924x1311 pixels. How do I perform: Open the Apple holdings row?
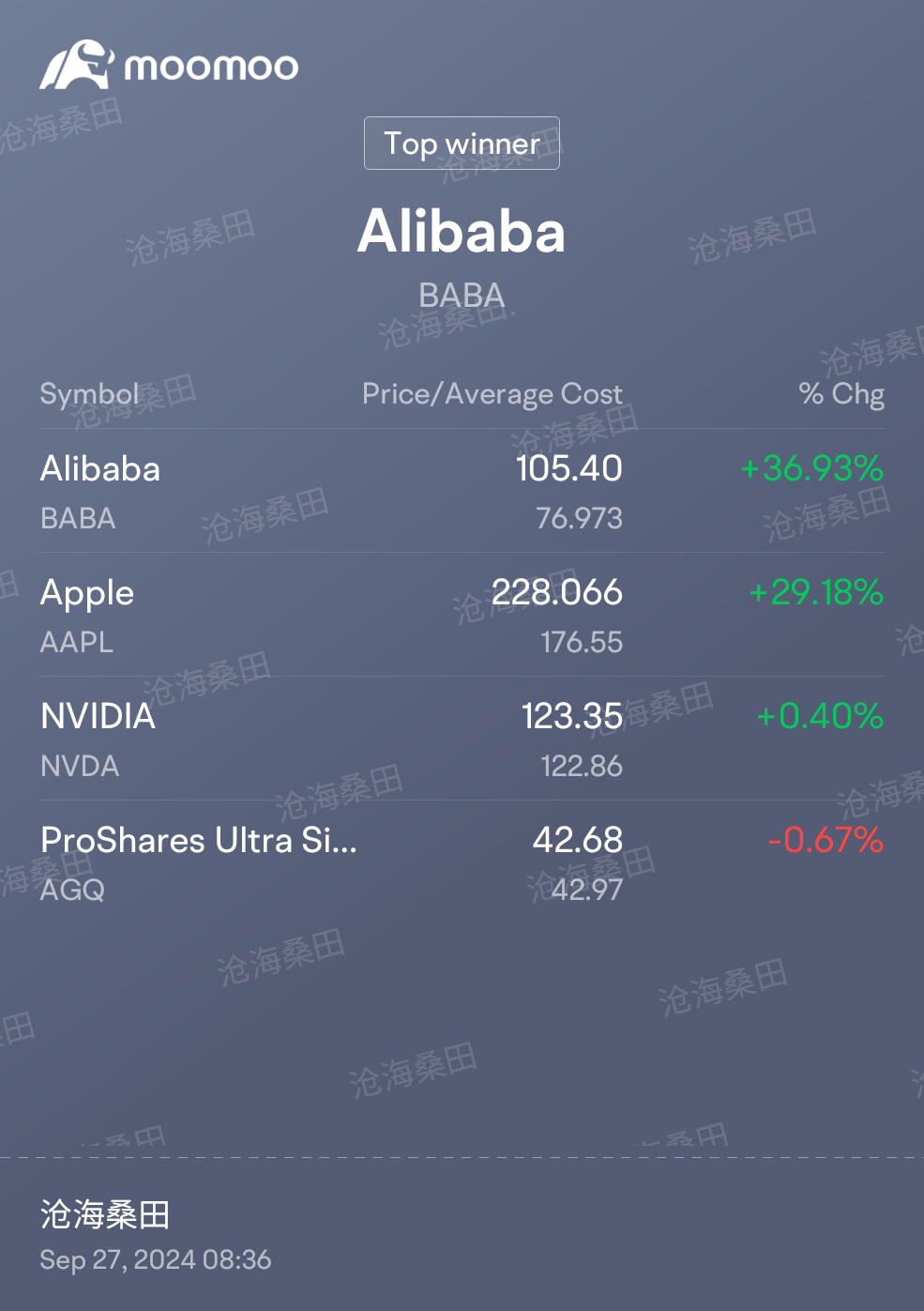point(462,616)
